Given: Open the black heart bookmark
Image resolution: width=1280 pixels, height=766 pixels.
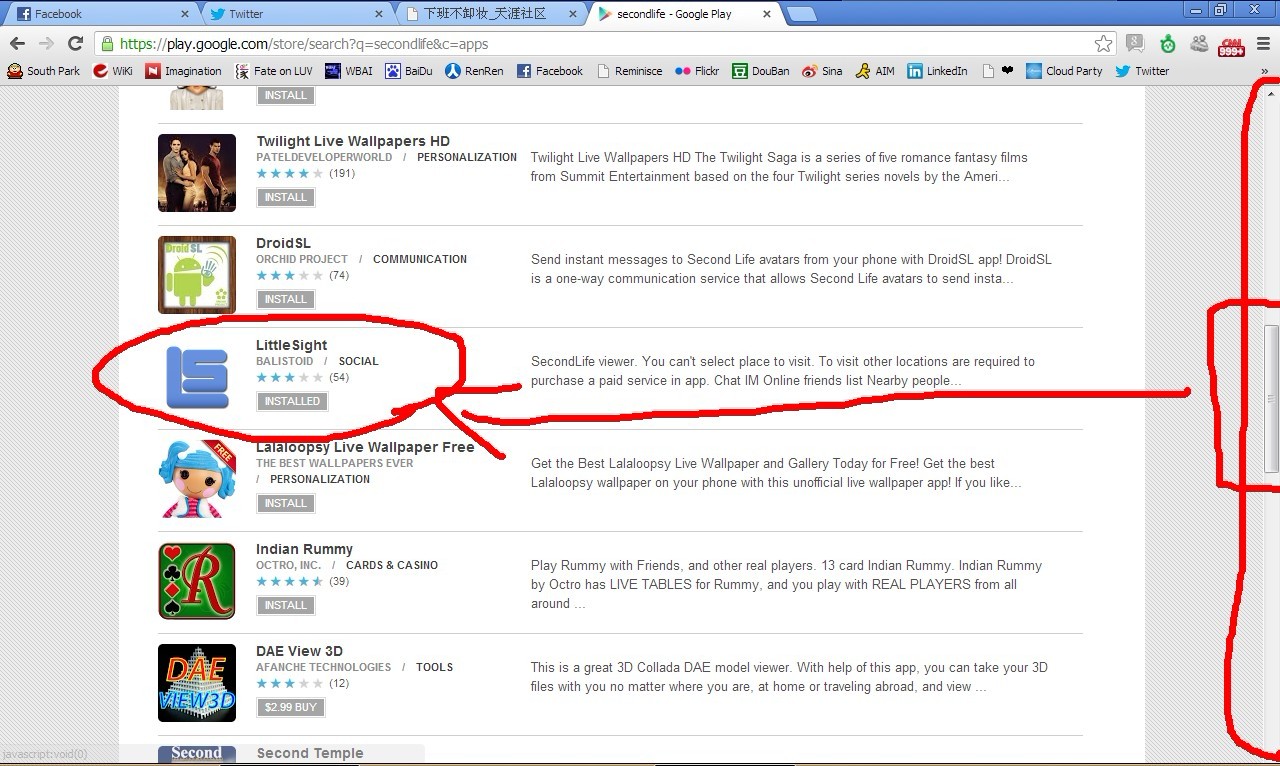Looking at the screenshot, I should [998, 71].
